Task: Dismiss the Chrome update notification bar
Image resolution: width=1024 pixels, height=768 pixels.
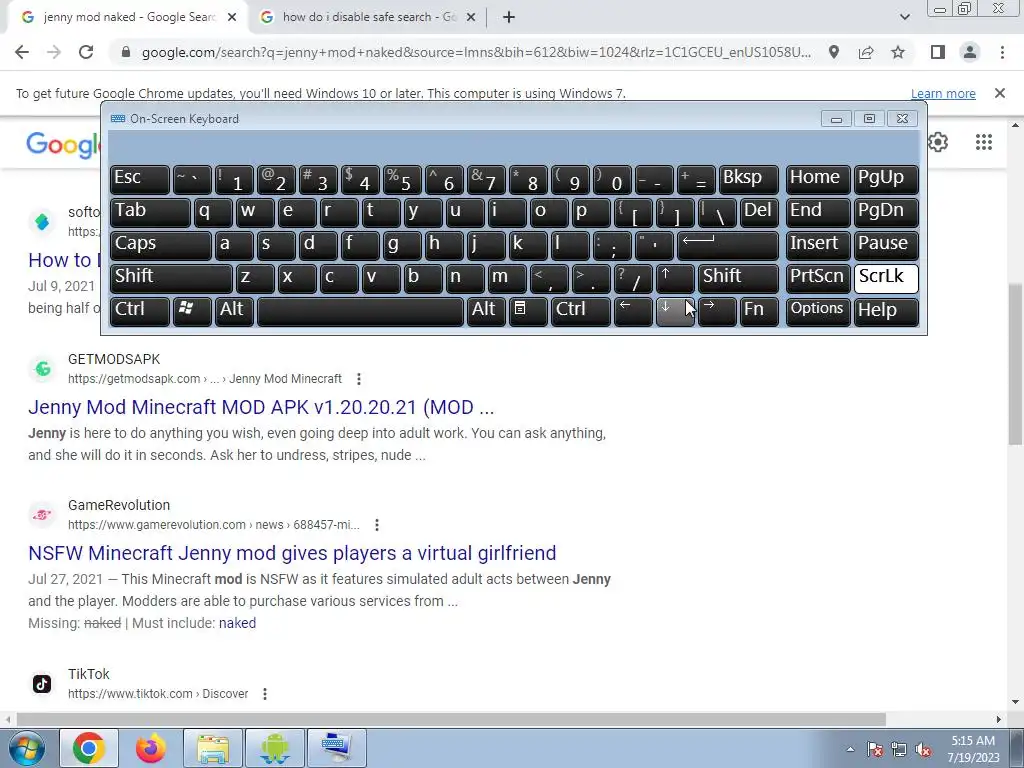Action: point(999,93)
